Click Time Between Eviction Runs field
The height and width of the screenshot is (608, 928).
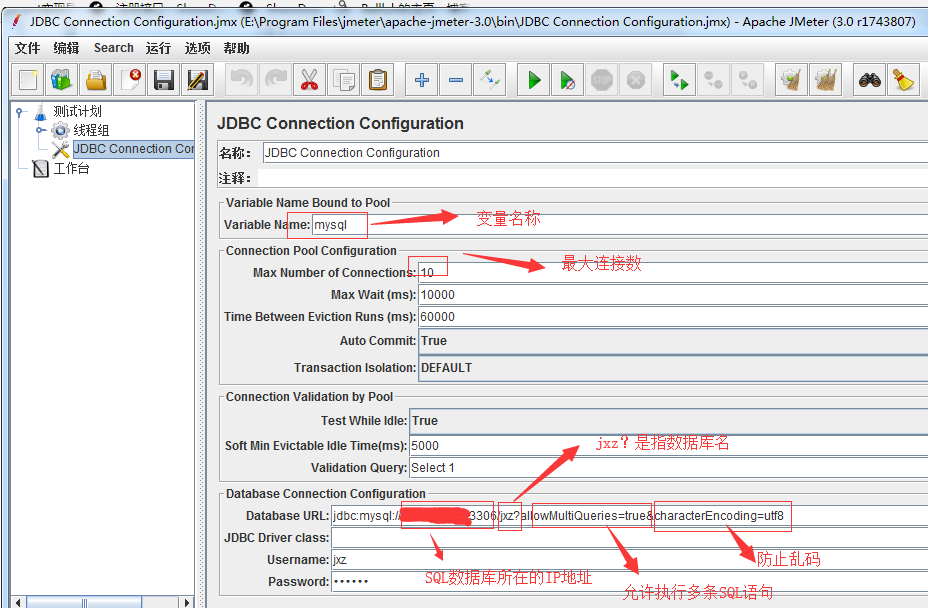(x=673, y=317)
